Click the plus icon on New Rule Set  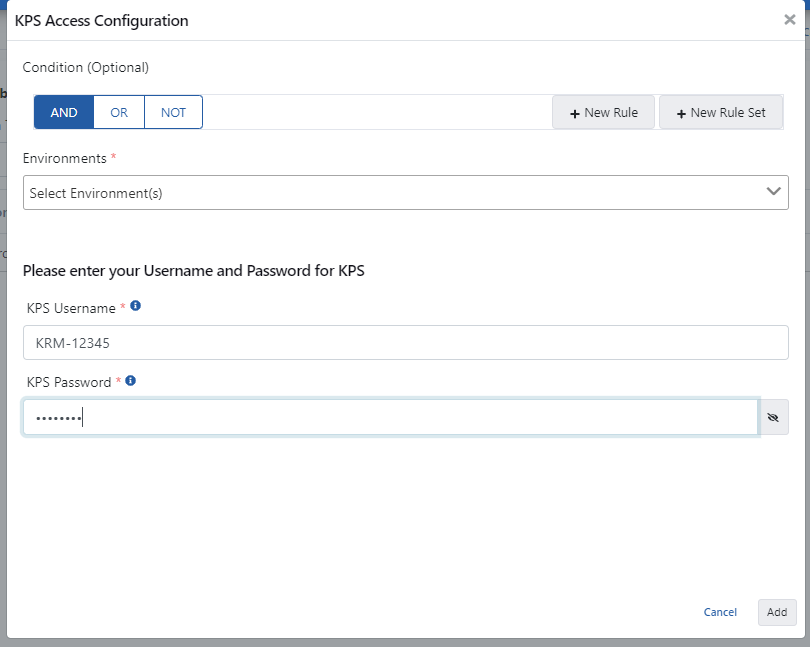pyautogui.click(x=681, y=113)
